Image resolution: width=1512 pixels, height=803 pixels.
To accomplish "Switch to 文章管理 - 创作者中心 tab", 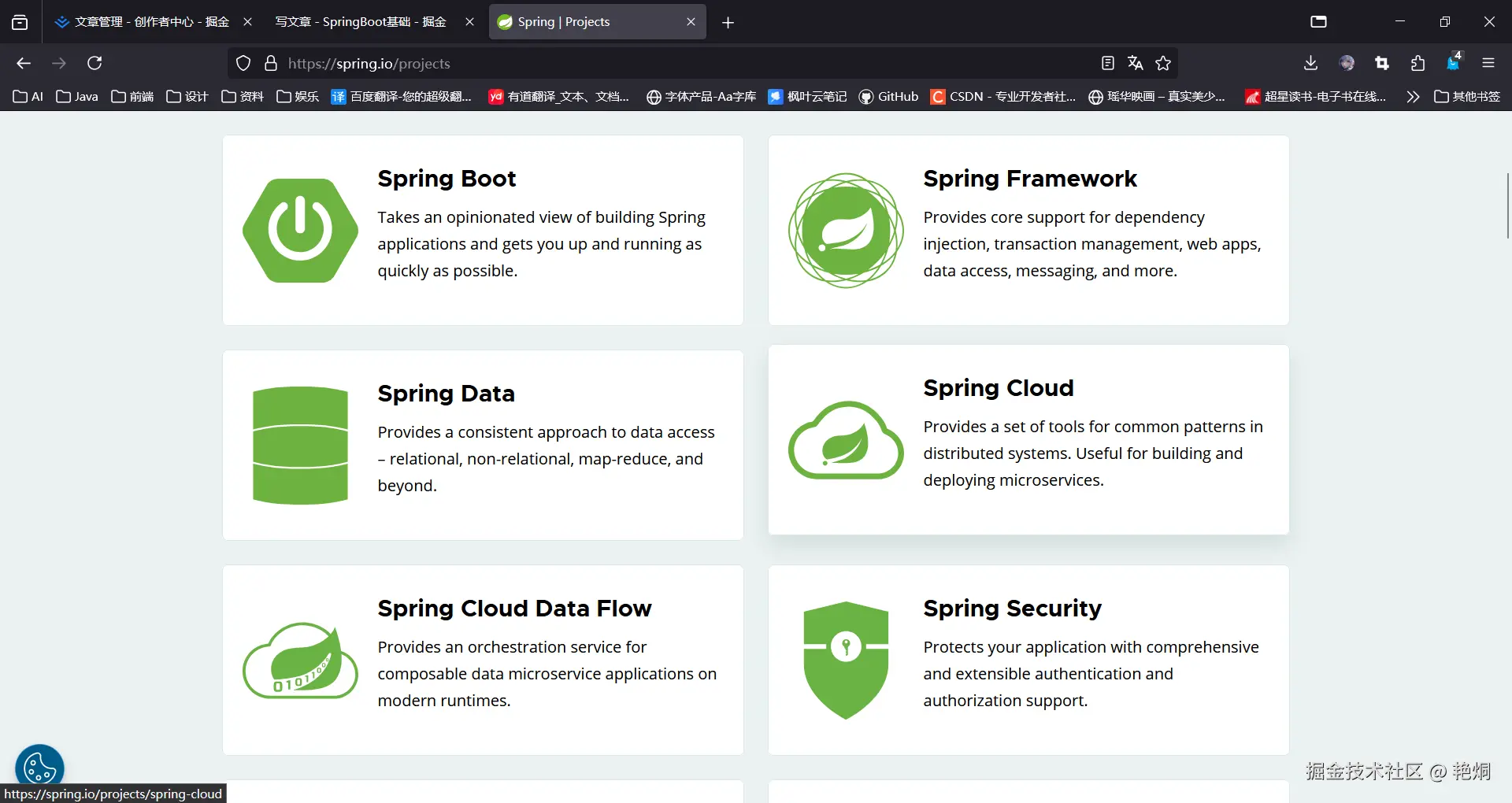I will 154,22.
